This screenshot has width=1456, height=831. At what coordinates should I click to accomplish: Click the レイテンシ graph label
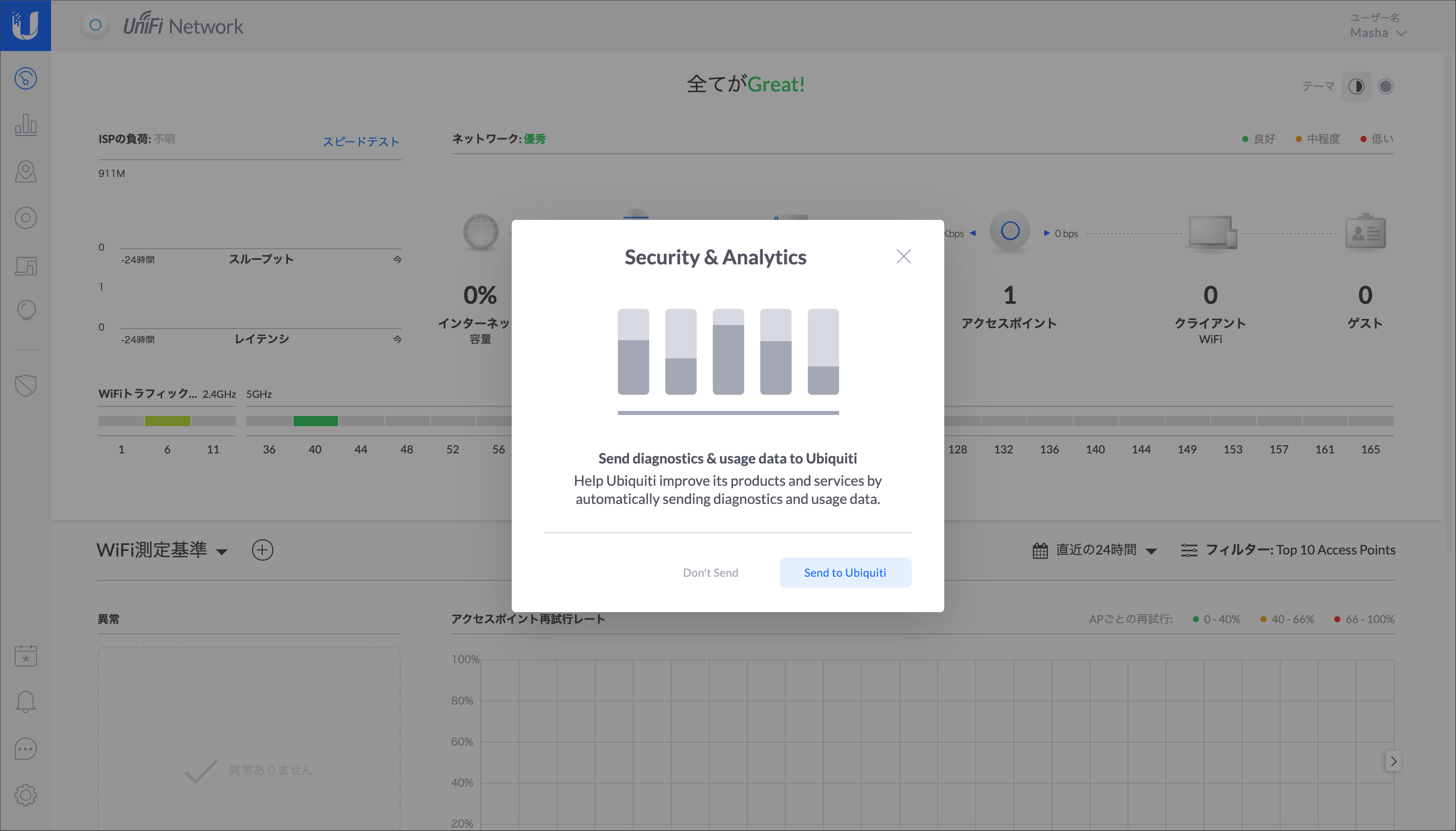pos(262,339)
